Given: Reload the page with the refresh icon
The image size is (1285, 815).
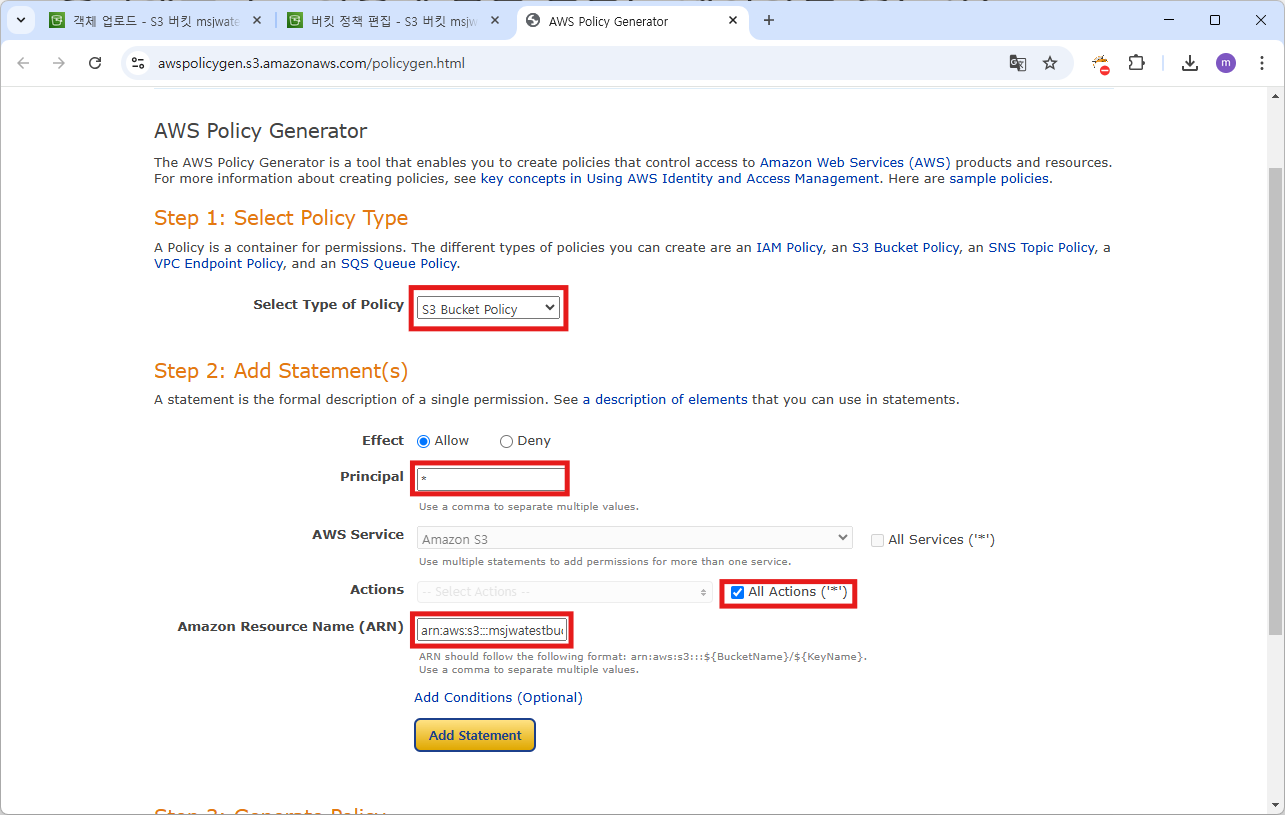Looking at the screenshot, I should coord(95,63).
